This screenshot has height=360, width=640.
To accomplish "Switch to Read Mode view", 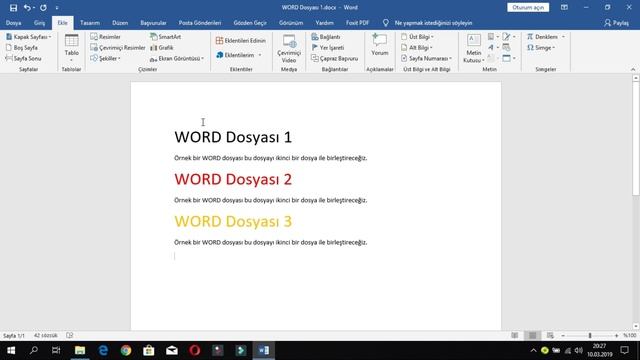I will tap(515, 336).
